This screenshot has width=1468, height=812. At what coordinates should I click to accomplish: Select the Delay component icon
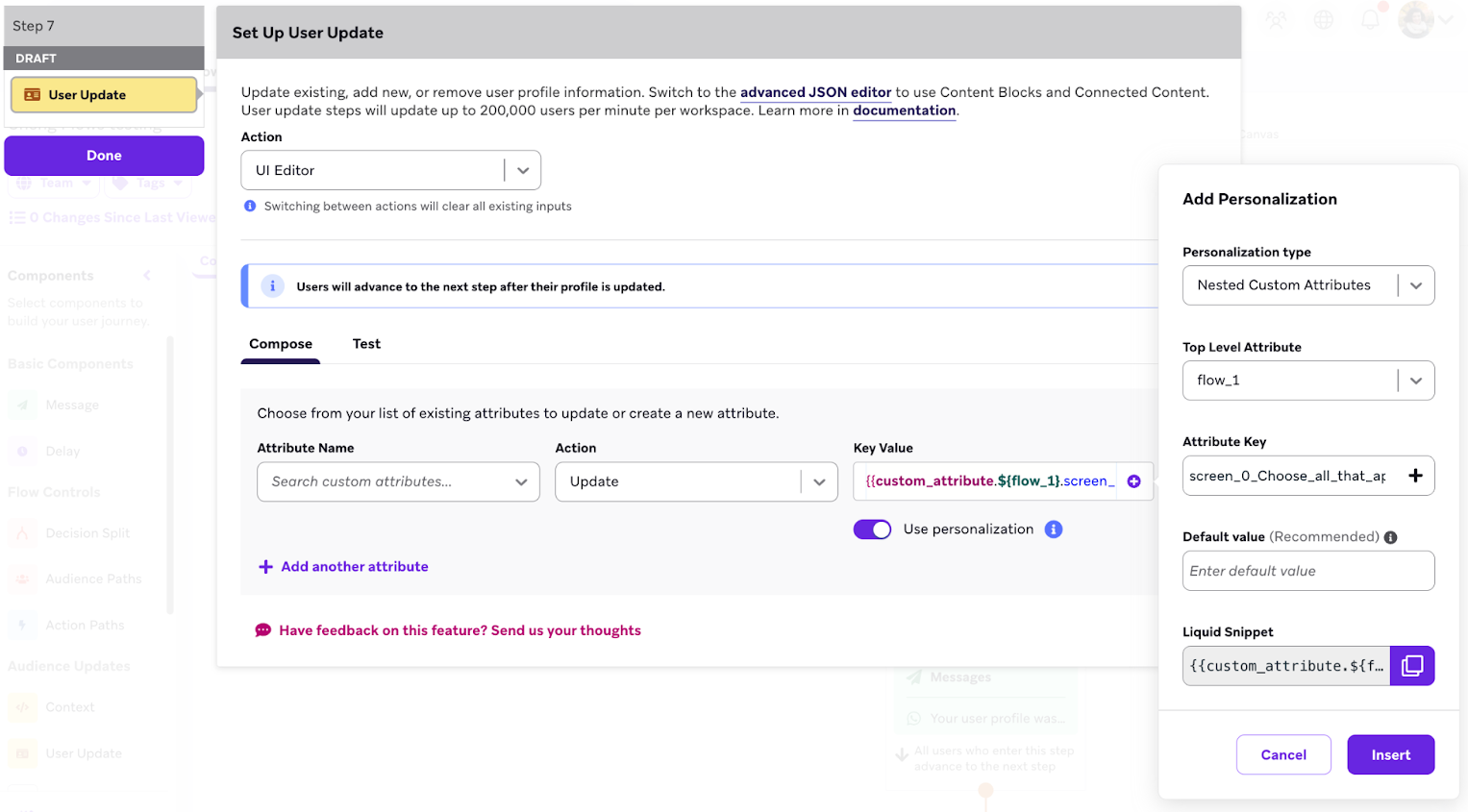point(21,450)
